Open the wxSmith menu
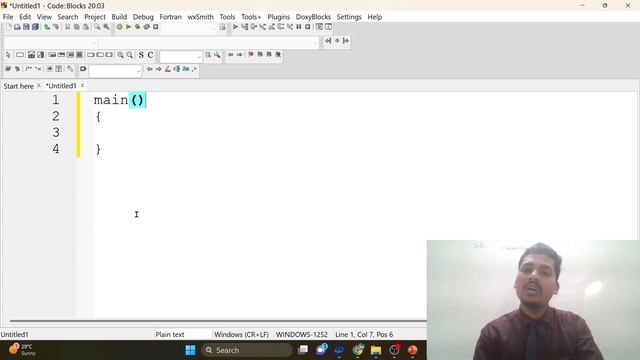 [200, 17]
